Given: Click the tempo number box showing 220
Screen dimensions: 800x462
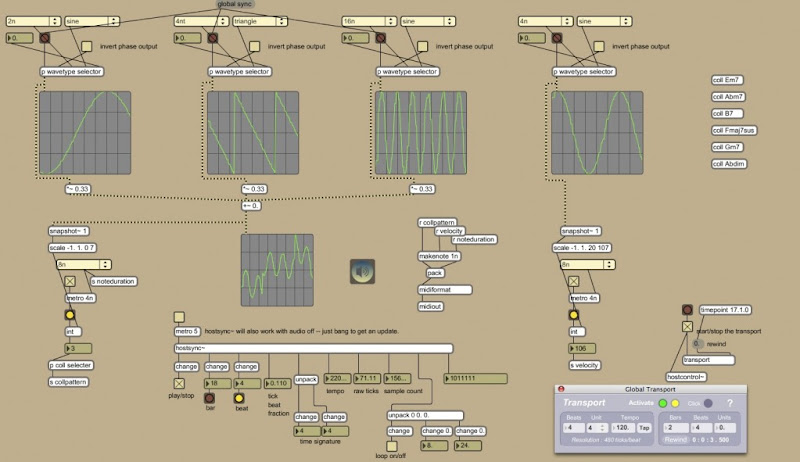Looking at the screenshot, I should [337, 379].
